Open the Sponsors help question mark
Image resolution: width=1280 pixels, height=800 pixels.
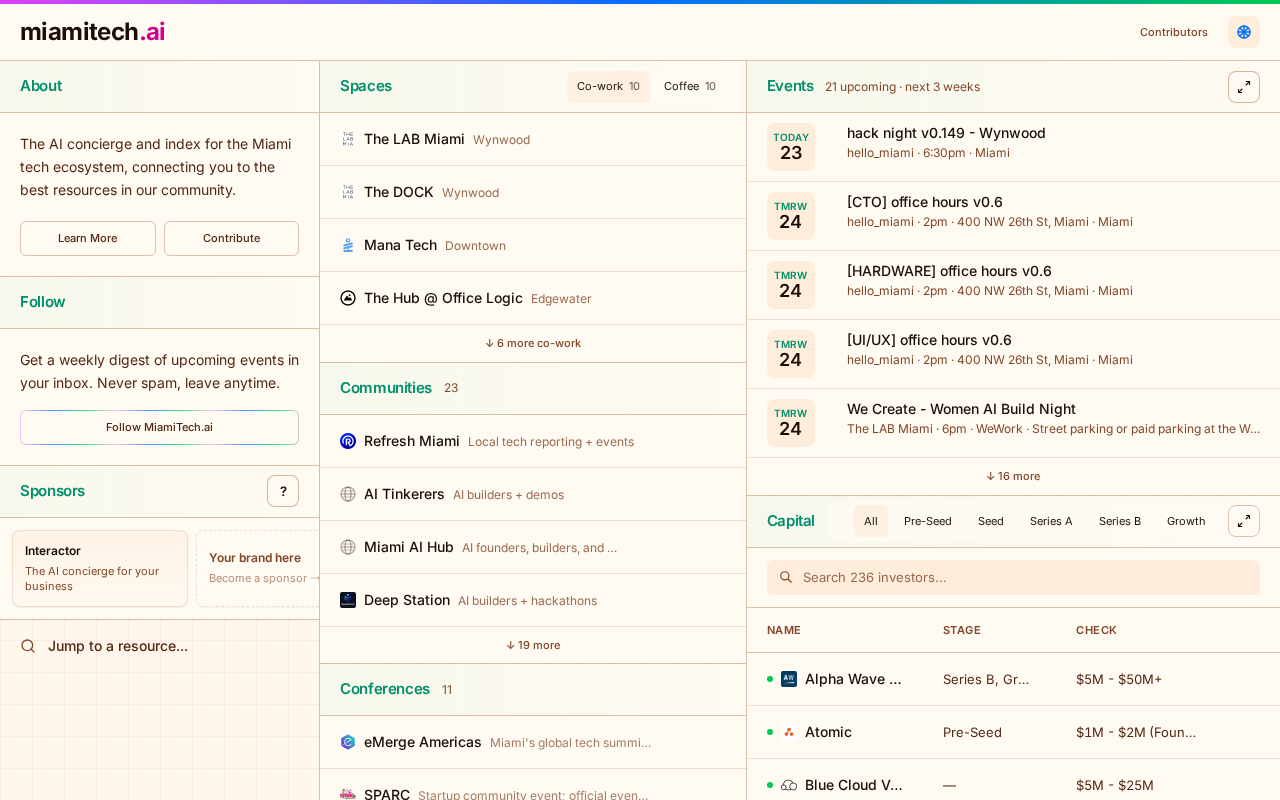283,491
